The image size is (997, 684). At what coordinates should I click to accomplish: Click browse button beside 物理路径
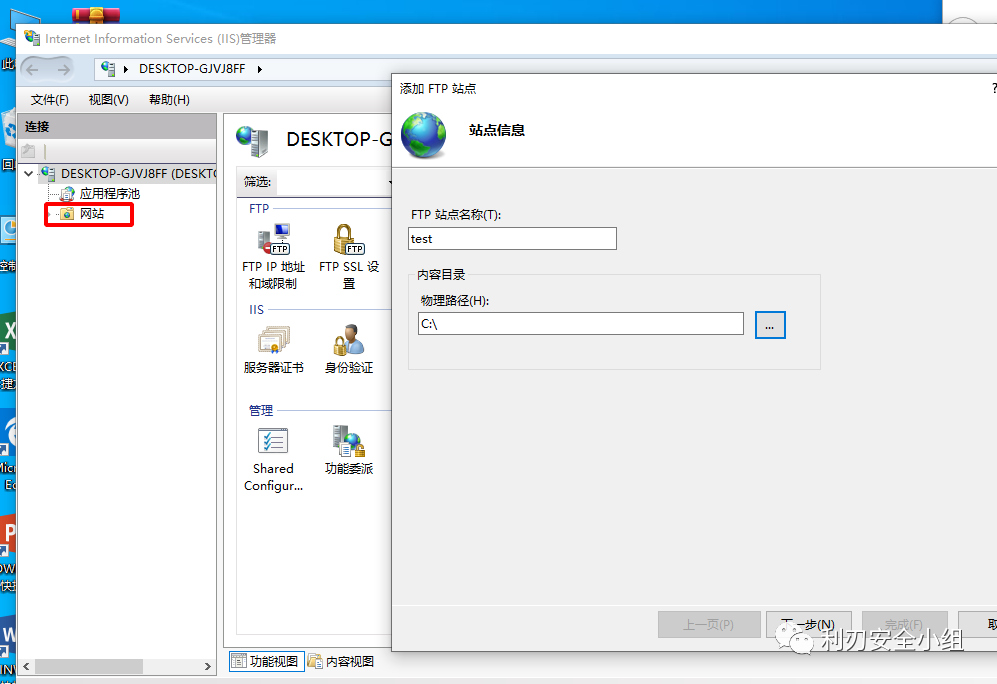tap(770, 324)
